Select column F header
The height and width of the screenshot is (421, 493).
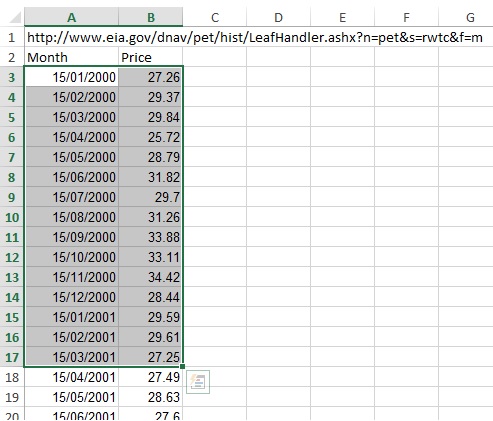[x=406, y=17]
